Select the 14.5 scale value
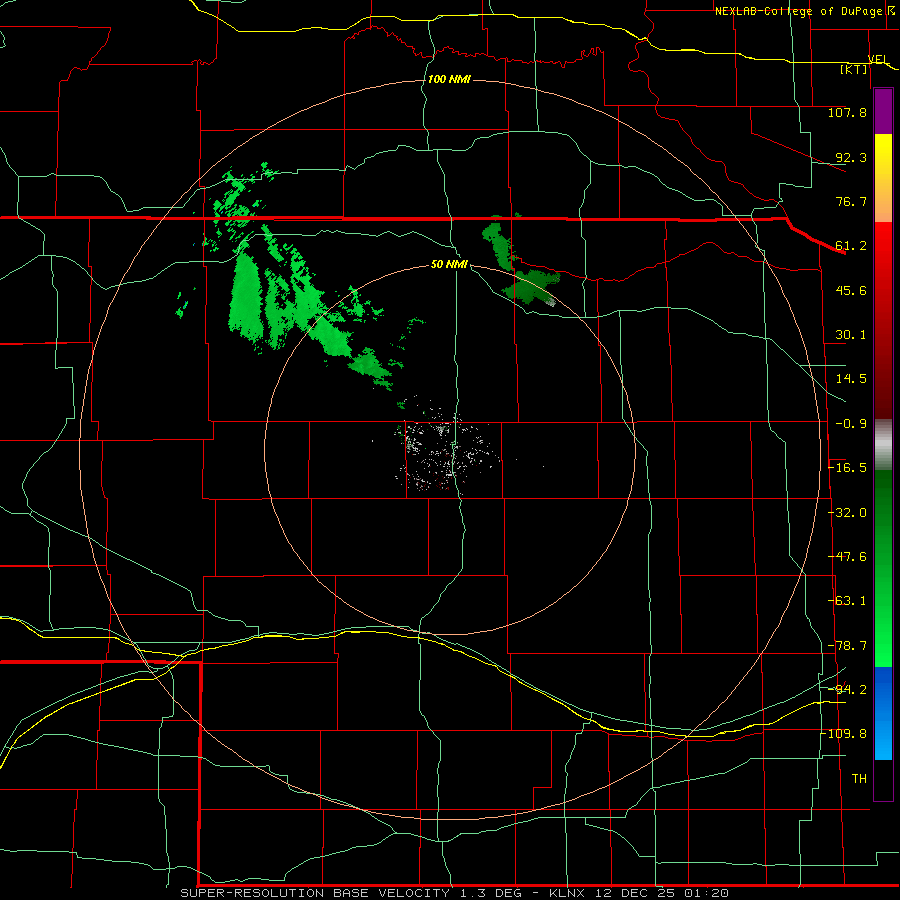Image resolution: width=900 pixels, height=900 pixels. point(851,379)
